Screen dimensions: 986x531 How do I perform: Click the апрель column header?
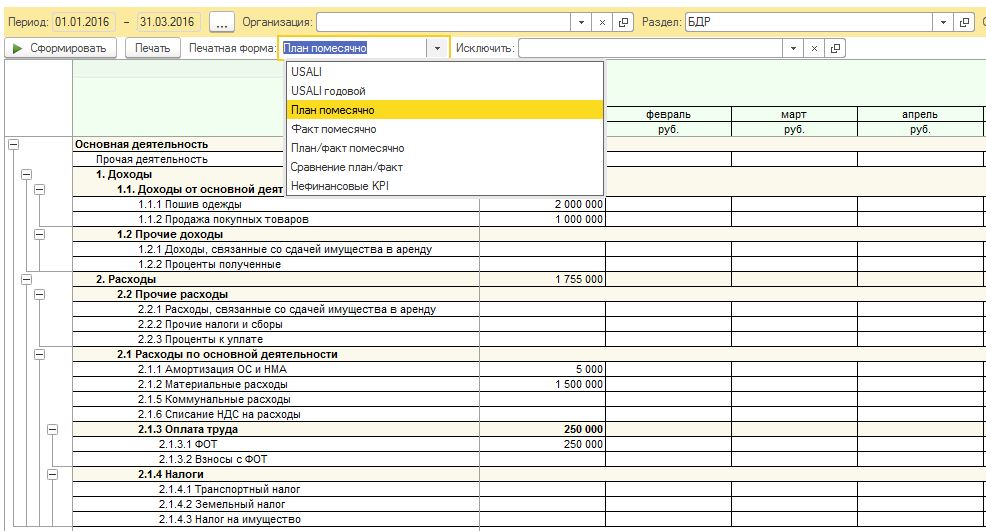click(x=920, y=115)
